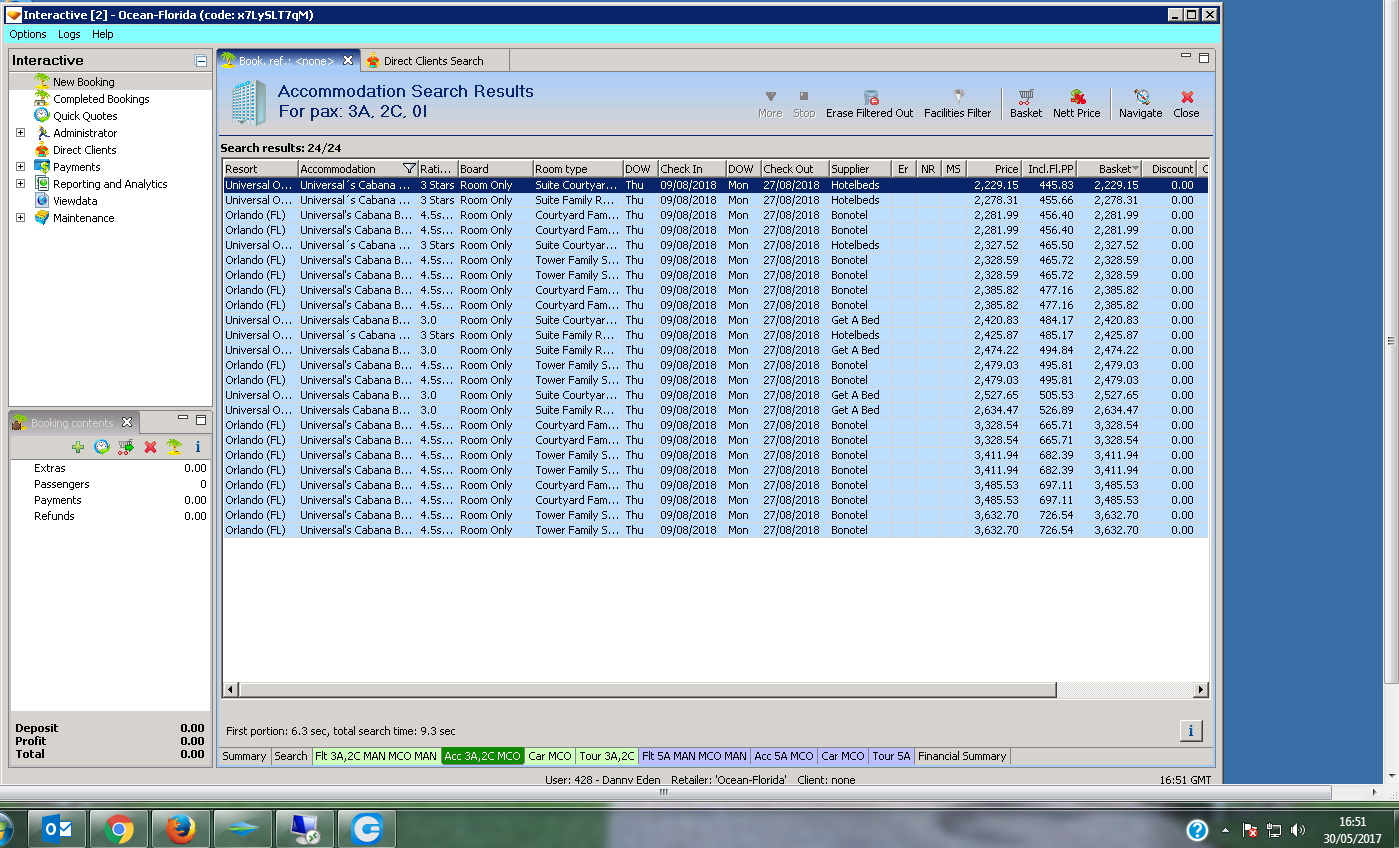Viewport: 1399px width, 848px height.
Task: Click the volume speaker icon in system tray
Action: point(1298,830)
